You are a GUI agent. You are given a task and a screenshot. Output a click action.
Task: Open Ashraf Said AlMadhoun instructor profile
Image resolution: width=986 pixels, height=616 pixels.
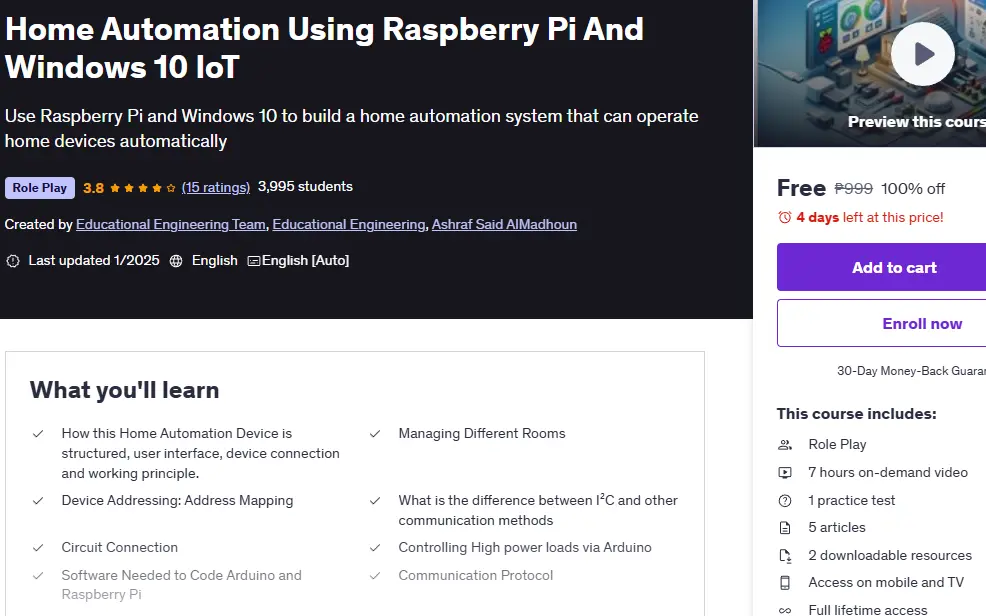504,224
